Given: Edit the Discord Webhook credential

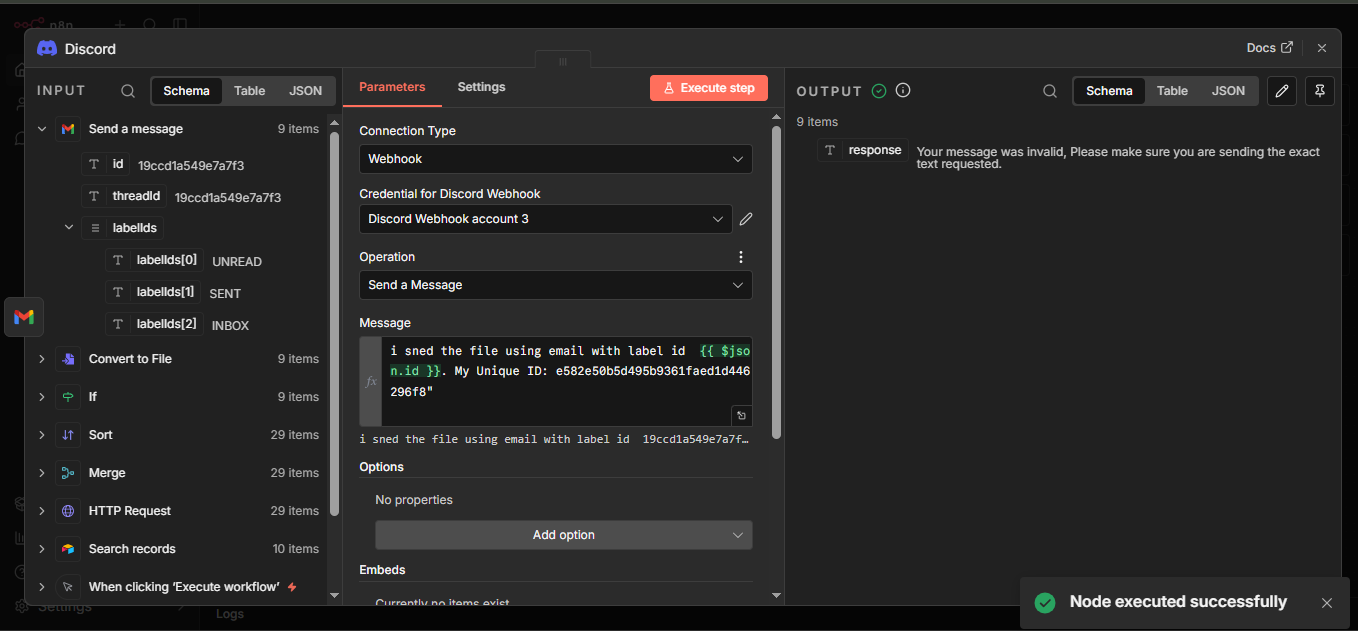Looking at the screenshot, I should 746,219.
